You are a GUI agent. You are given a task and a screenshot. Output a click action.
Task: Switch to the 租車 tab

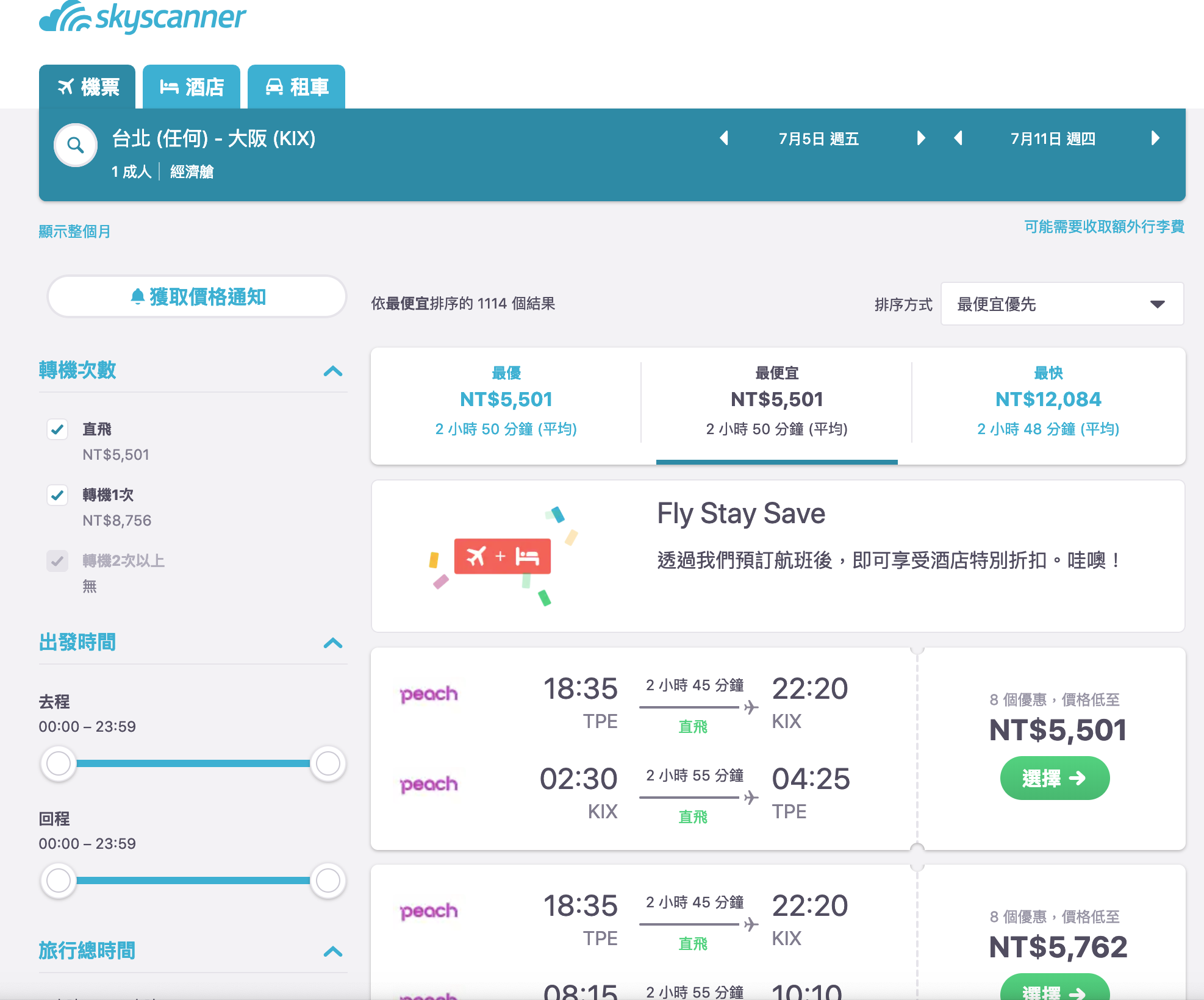click(x=296, y=87)
